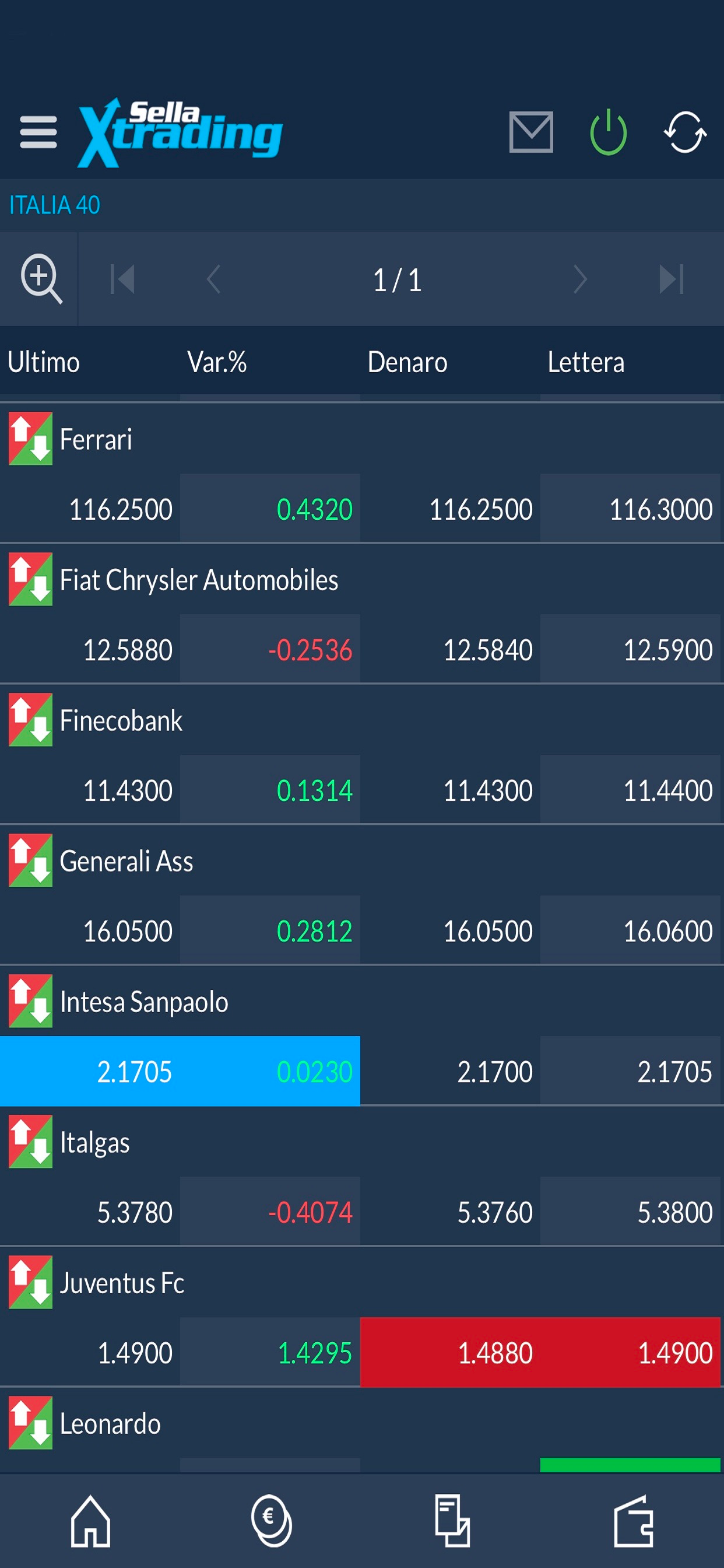Open the messages envelope icon
This screenshot has width=724, height=1568.
(530, 131)
